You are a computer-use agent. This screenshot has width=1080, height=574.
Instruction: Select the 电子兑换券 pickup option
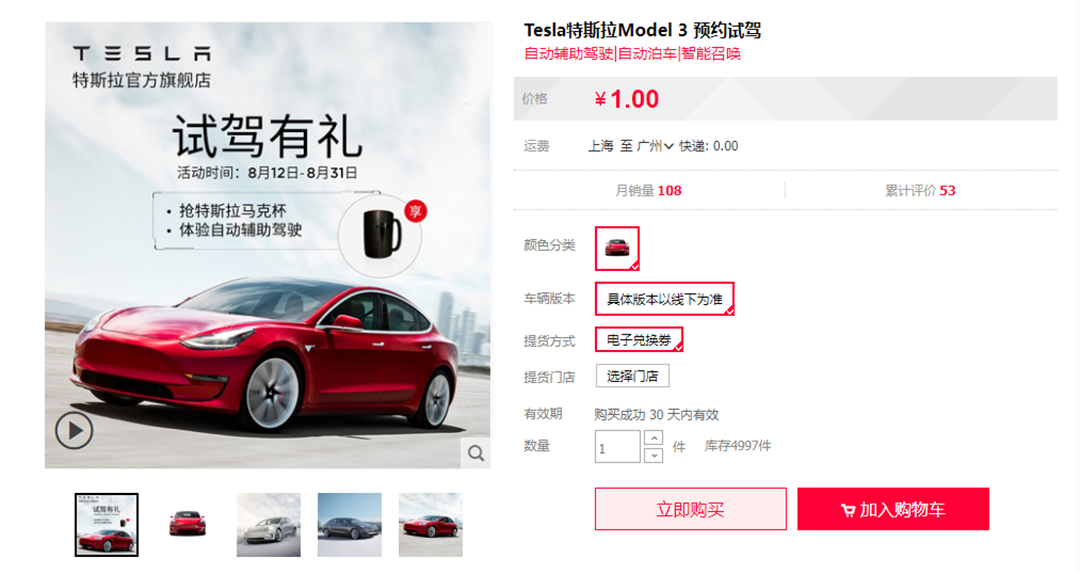pyautogui.click(x=639, y=340)
